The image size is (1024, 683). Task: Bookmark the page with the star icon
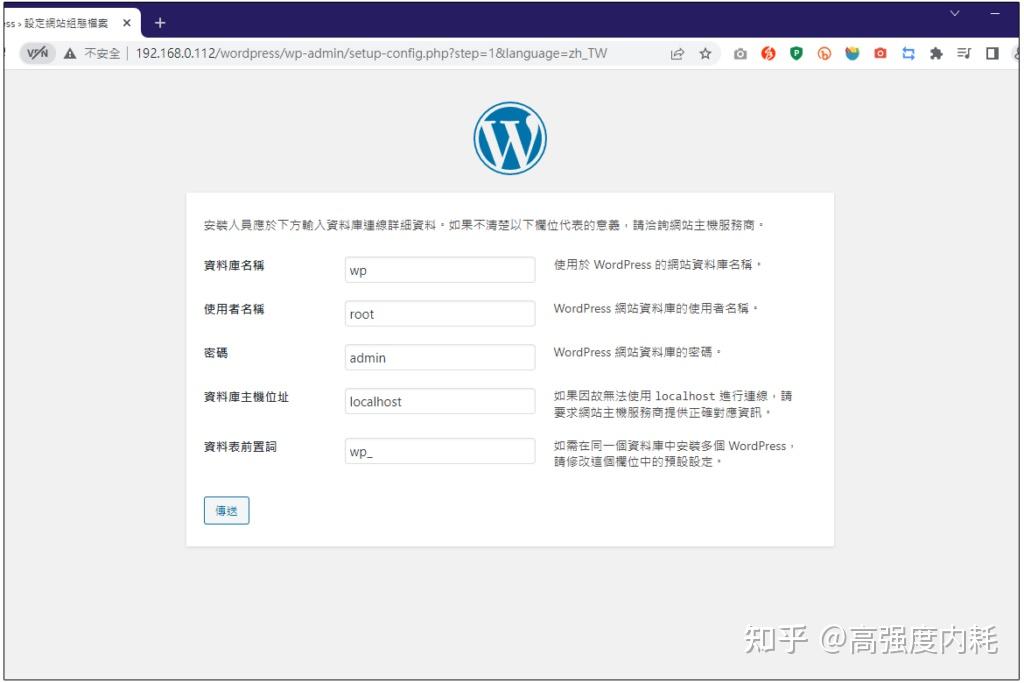coord(706,53)
